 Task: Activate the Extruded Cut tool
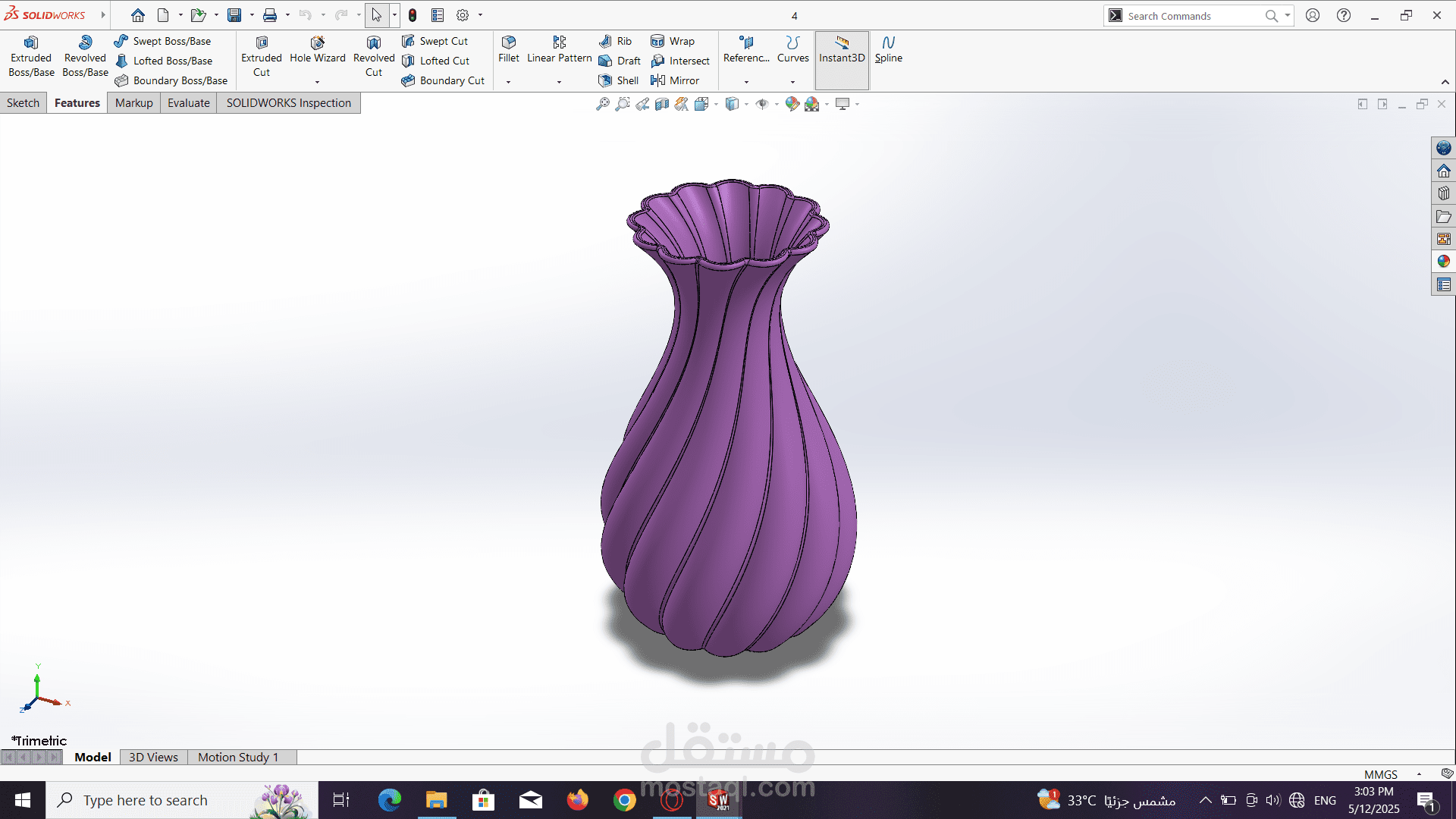click(x=262, y=57)
